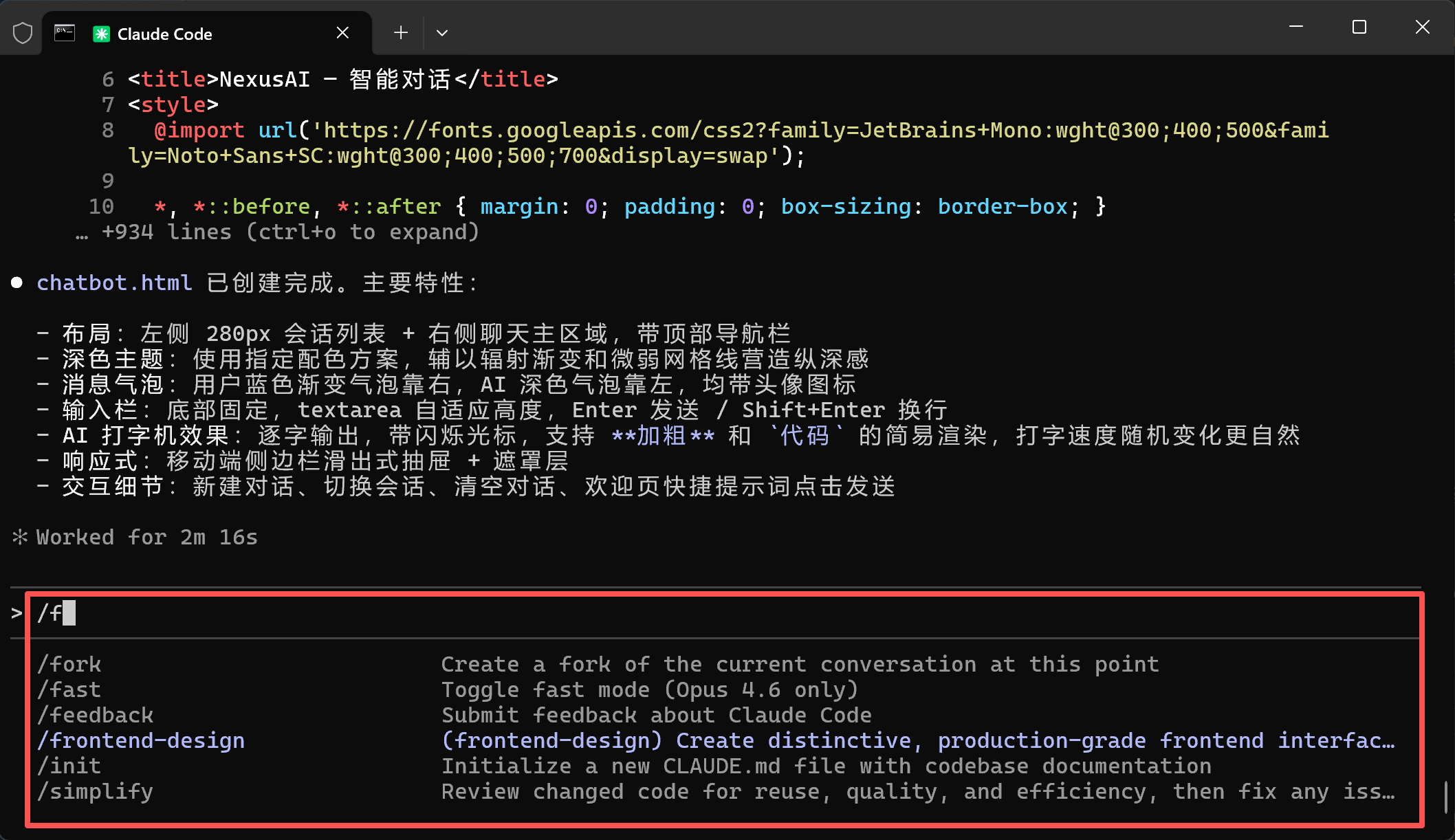Click the '深色主题' feature bullet line
The image size is (1455, 840).
pos(453,359)
